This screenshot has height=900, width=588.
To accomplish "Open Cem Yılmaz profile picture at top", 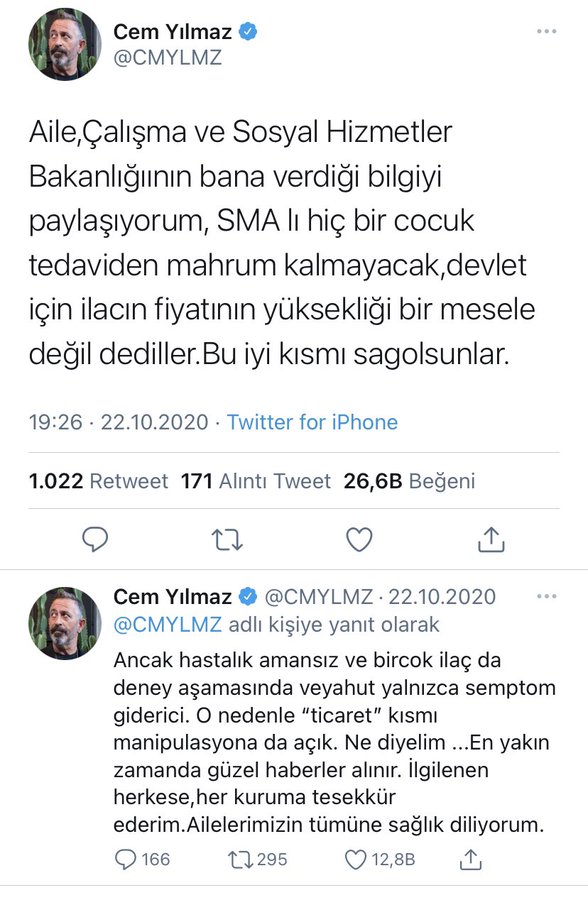I will pyautogui.click(x=65, y=45).
